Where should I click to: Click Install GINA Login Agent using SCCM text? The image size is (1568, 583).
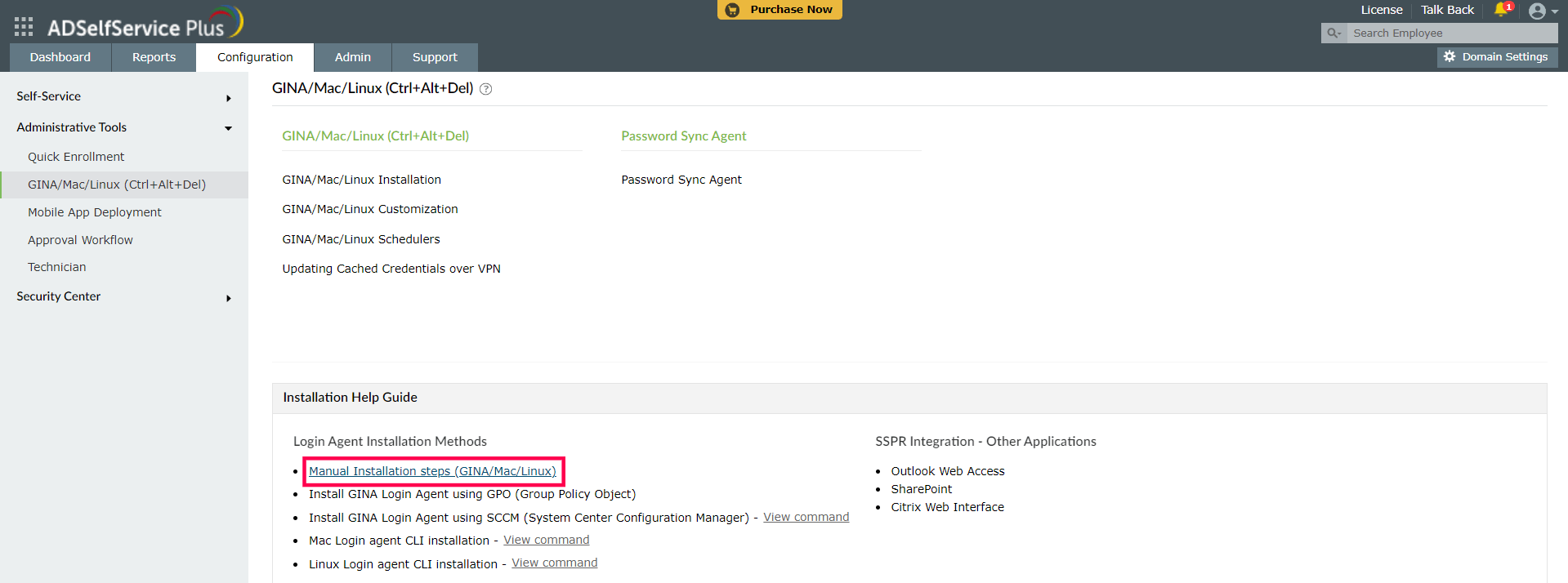[529, 518]
